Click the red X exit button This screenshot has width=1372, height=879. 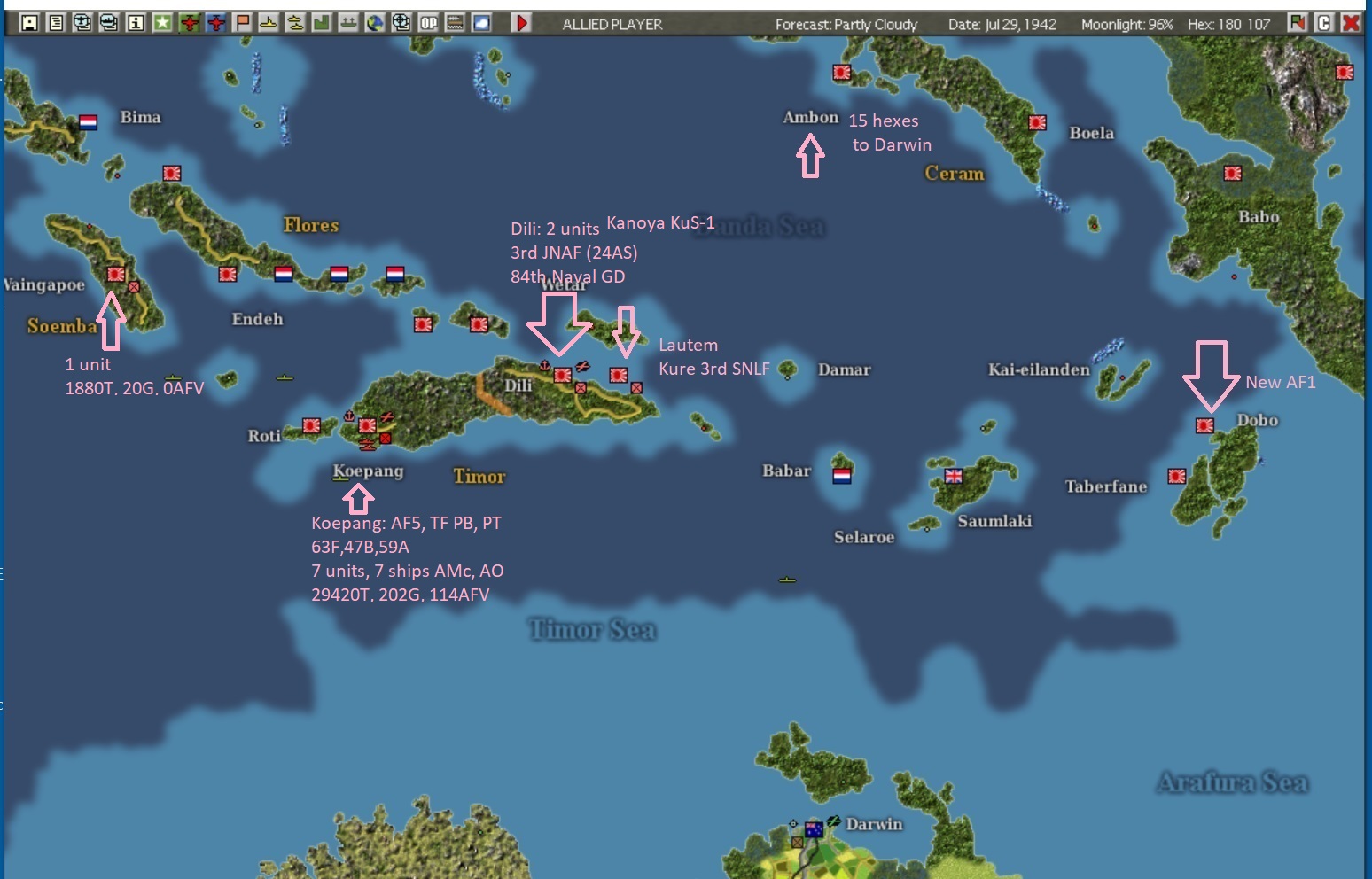(1351, 23)
